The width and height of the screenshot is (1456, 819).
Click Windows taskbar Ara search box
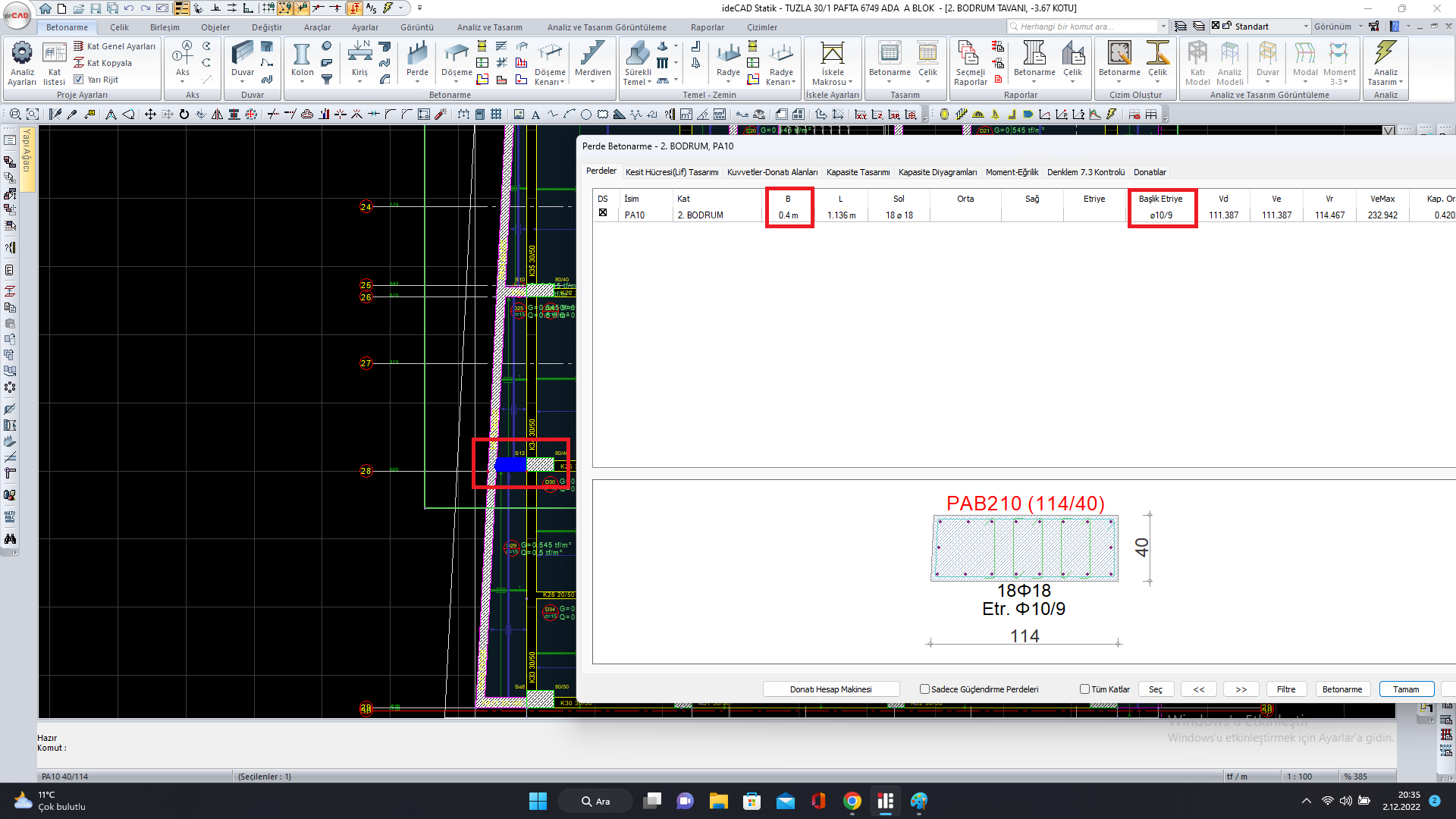(x=595, y=801)
